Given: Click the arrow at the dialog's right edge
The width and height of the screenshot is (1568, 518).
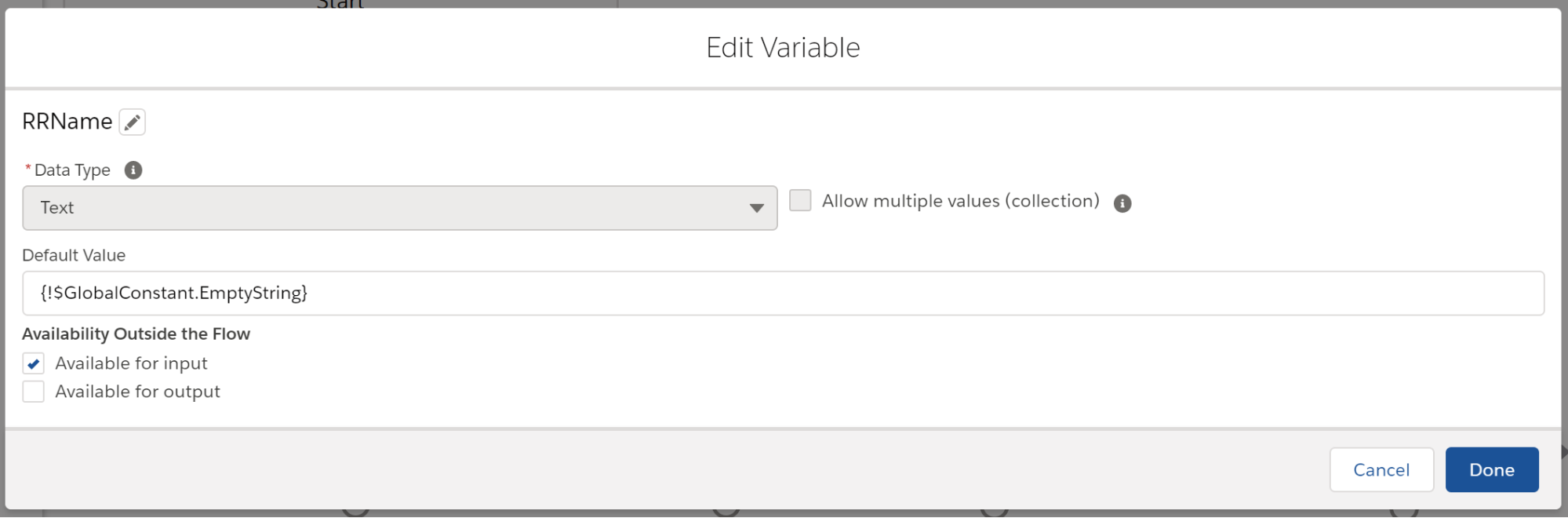Looking at the screenshot, I should tap(1564, 452).
